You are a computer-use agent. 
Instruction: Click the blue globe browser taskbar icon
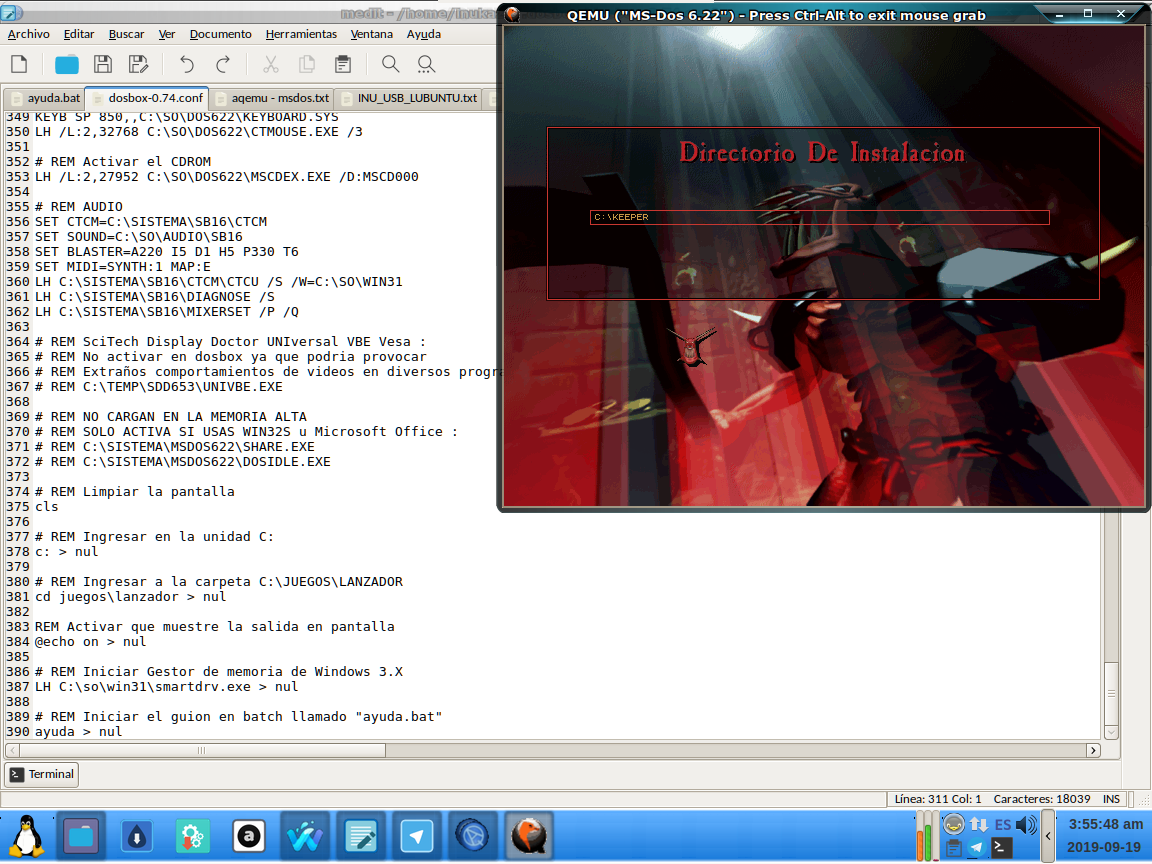click(472, 837)
